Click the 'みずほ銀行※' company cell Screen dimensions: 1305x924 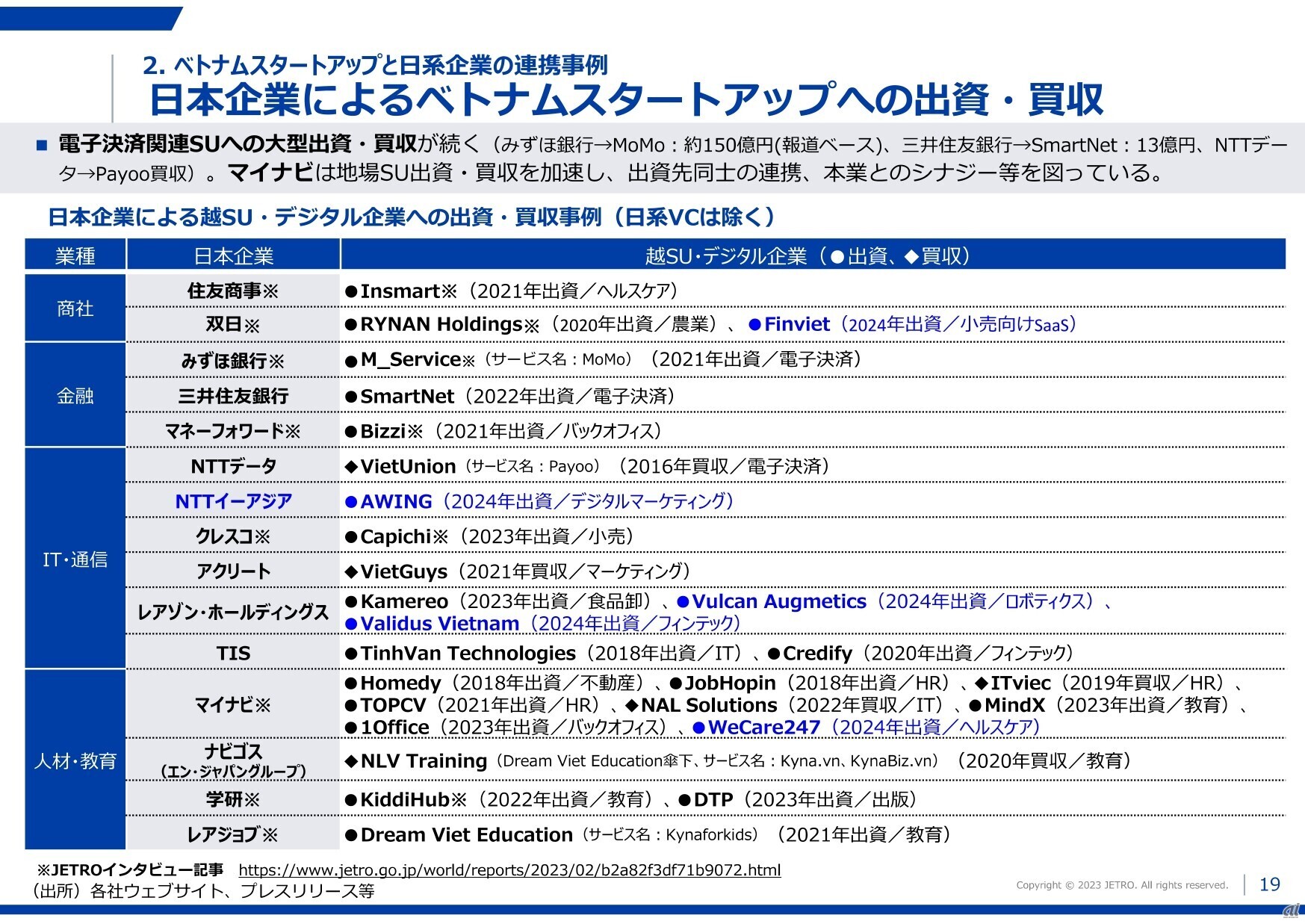click(x=233, y=361)
